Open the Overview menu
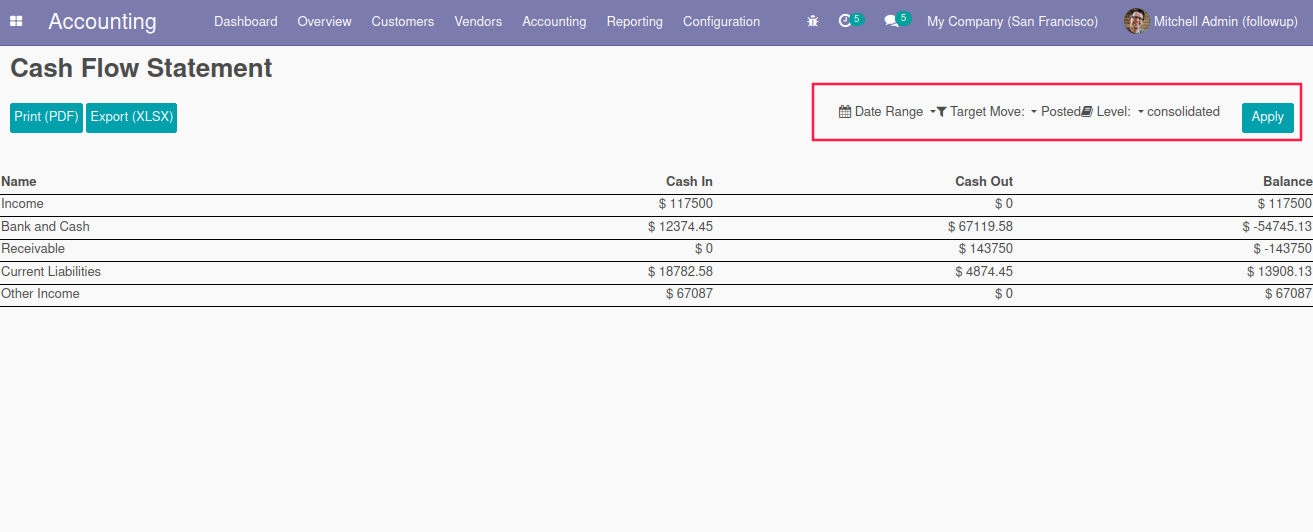1313x532 pixels. [325, 21]
